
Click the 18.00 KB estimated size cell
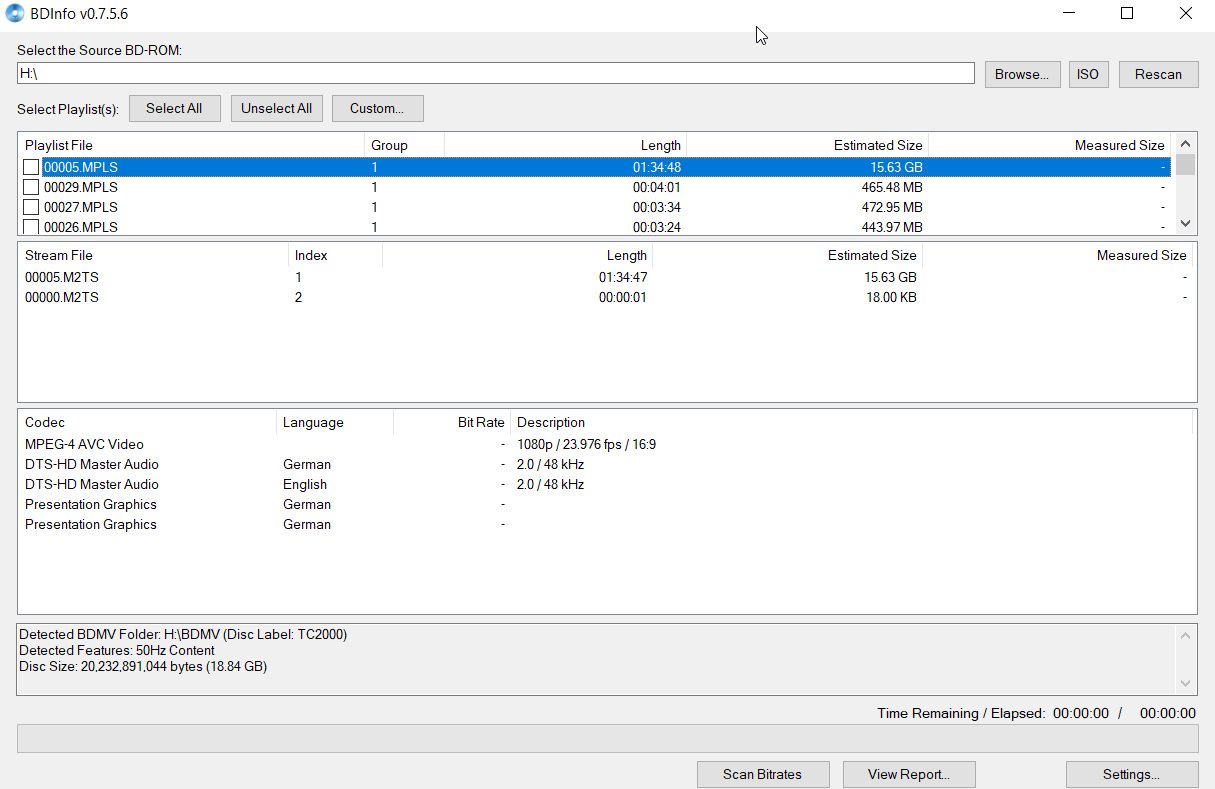pos(891,297)
